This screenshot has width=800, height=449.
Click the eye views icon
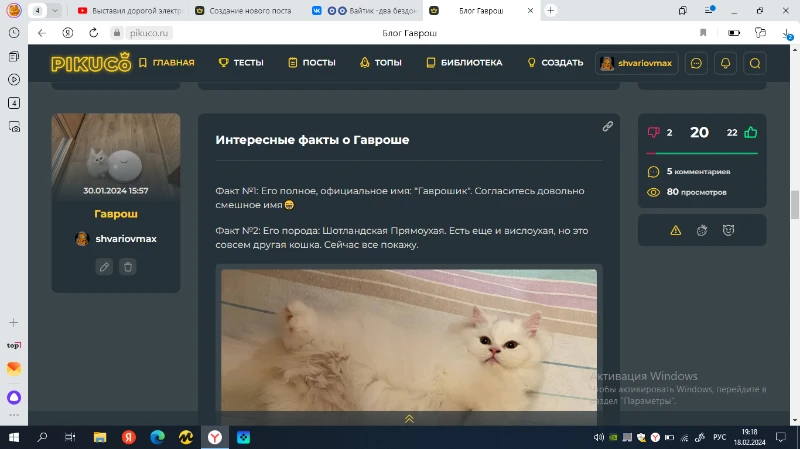(x=654, y=192)
